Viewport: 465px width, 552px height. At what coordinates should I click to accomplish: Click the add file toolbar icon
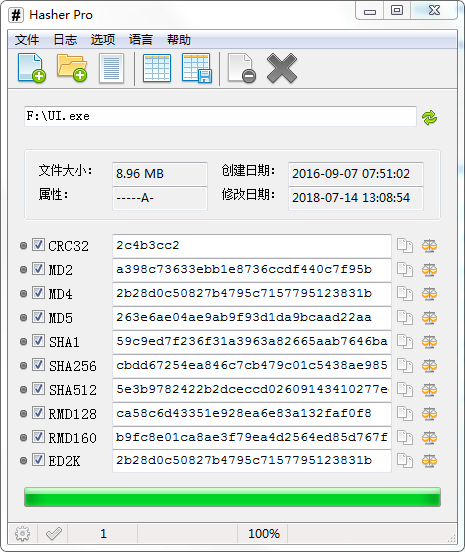pyautogui.click(x=32, y=68)
